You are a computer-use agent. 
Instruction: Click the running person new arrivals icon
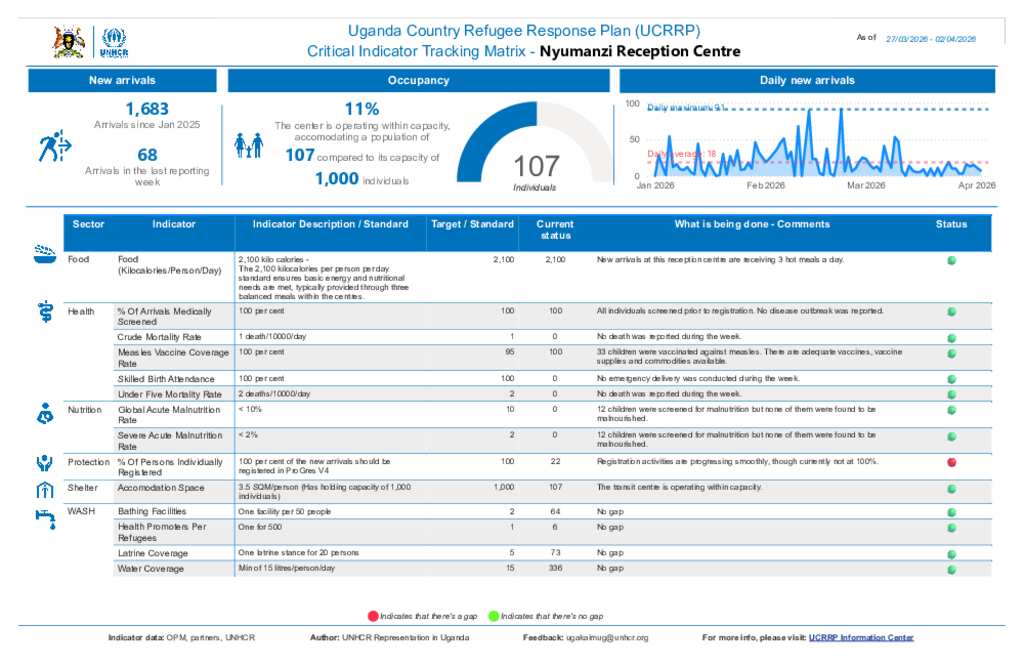(x=55, y=147)
